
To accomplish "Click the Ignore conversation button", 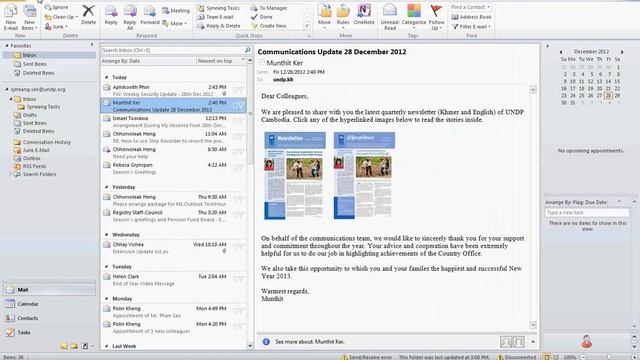I will (57, 7).
